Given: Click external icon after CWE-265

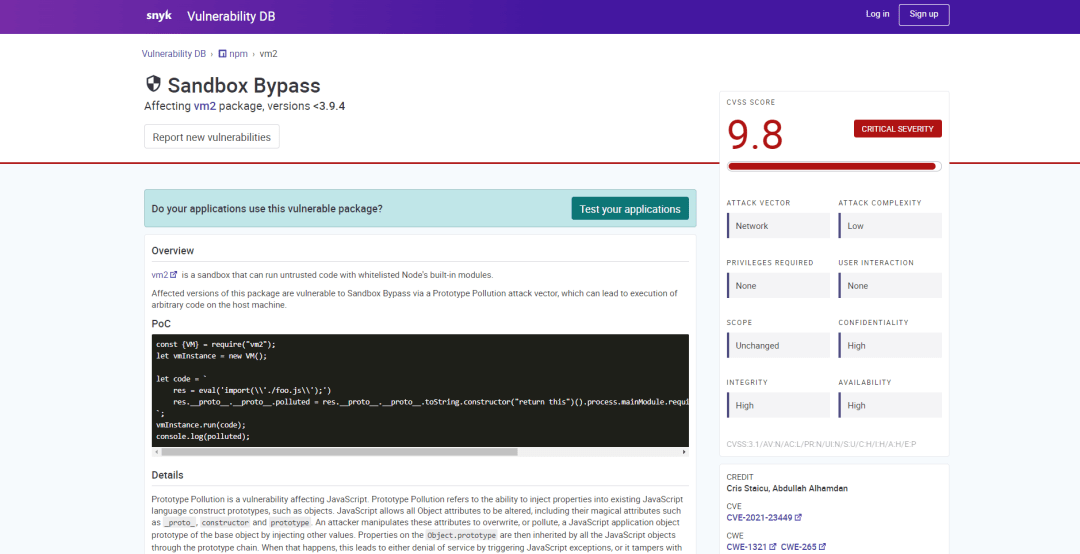Looking at the screenshot, I should tap(822, 547).
